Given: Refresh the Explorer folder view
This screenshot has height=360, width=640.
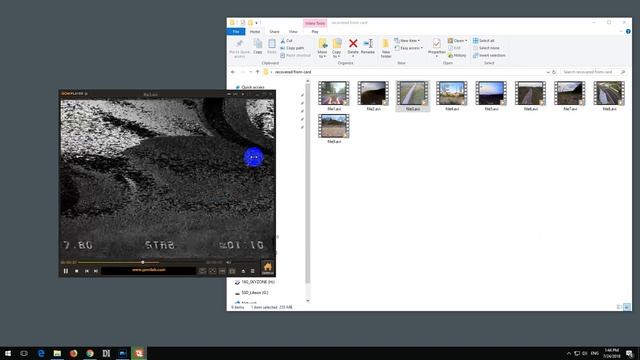Looking at the screenshot, I should (554, 72).
